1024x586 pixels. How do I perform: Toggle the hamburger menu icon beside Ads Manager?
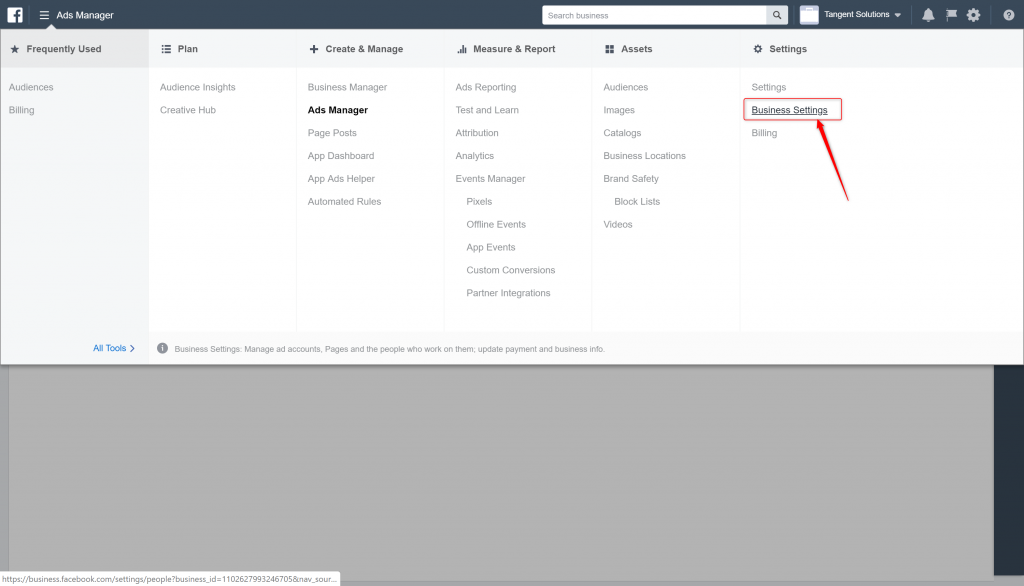coord(44,15)
